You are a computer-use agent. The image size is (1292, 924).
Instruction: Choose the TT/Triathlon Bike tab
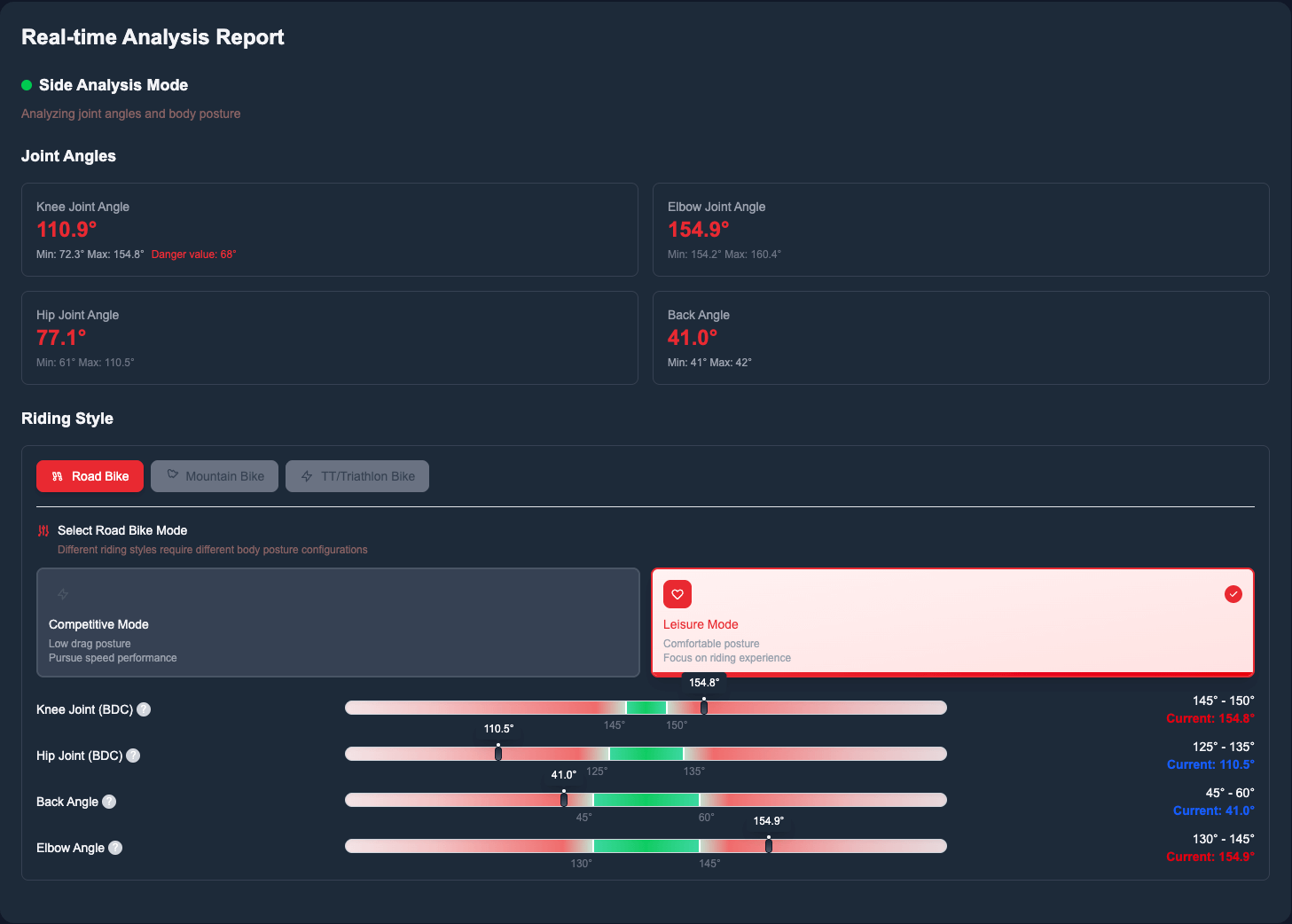357,476
